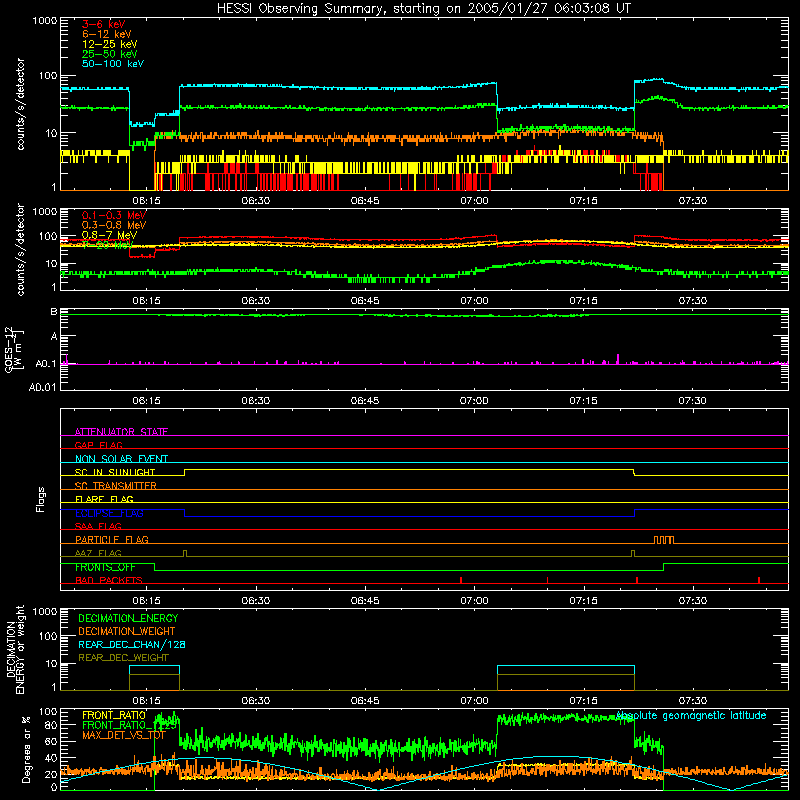Choose the DECIMATION_WEIGHT legend text

(x=127, y=631)
